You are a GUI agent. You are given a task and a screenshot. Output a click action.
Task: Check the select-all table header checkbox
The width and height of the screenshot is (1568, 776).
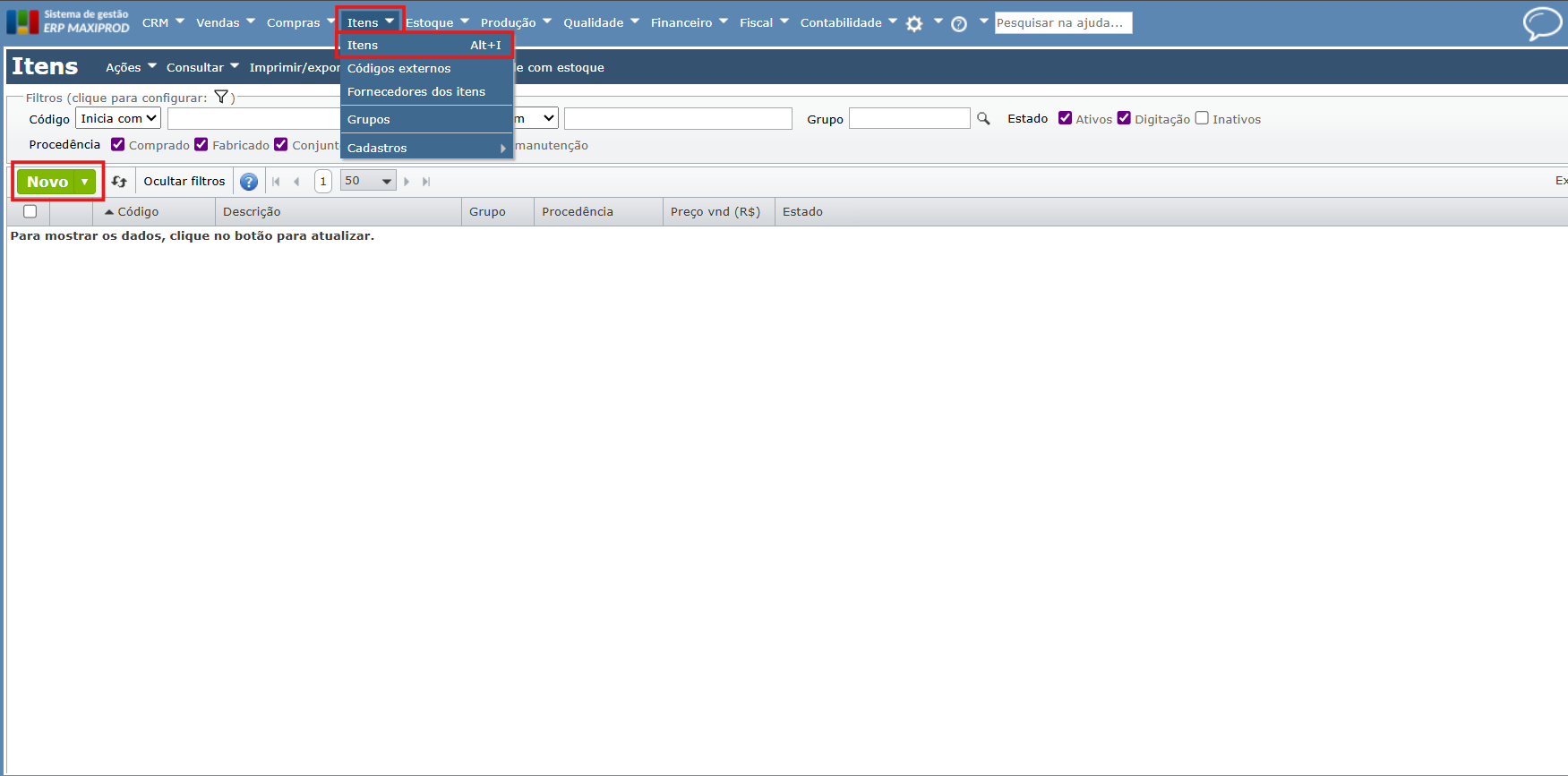(x=30, y=211)
